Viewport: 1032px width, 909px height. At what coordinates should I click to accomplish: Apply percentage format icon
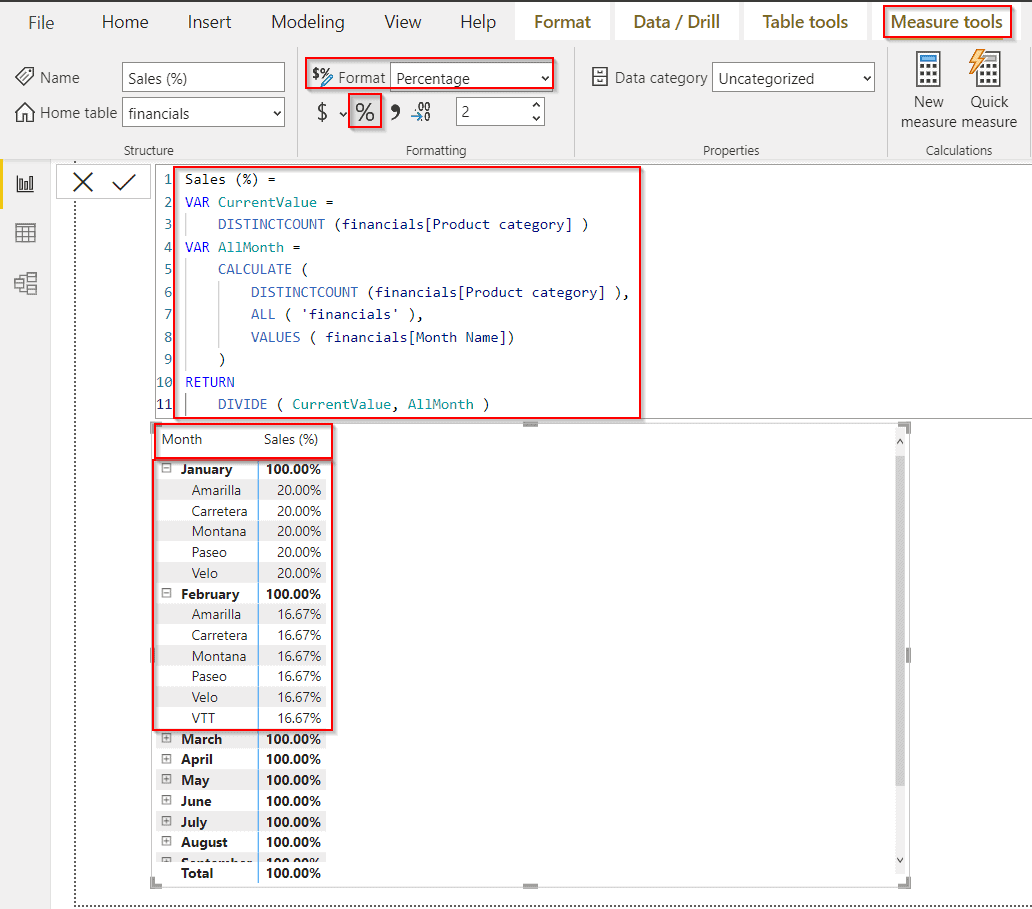click(x=365, y=112)
